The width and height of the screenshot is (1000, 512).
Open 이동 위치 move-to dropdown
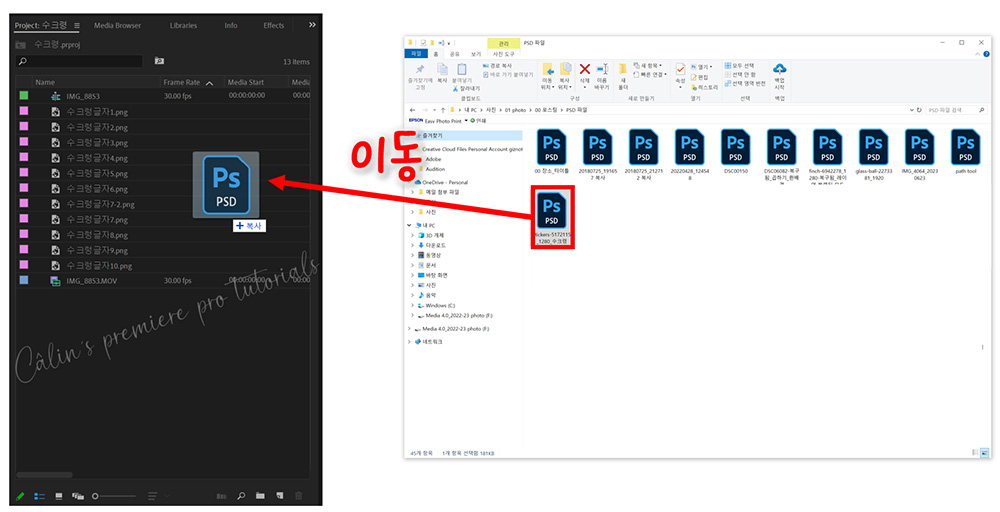point(547,77)
